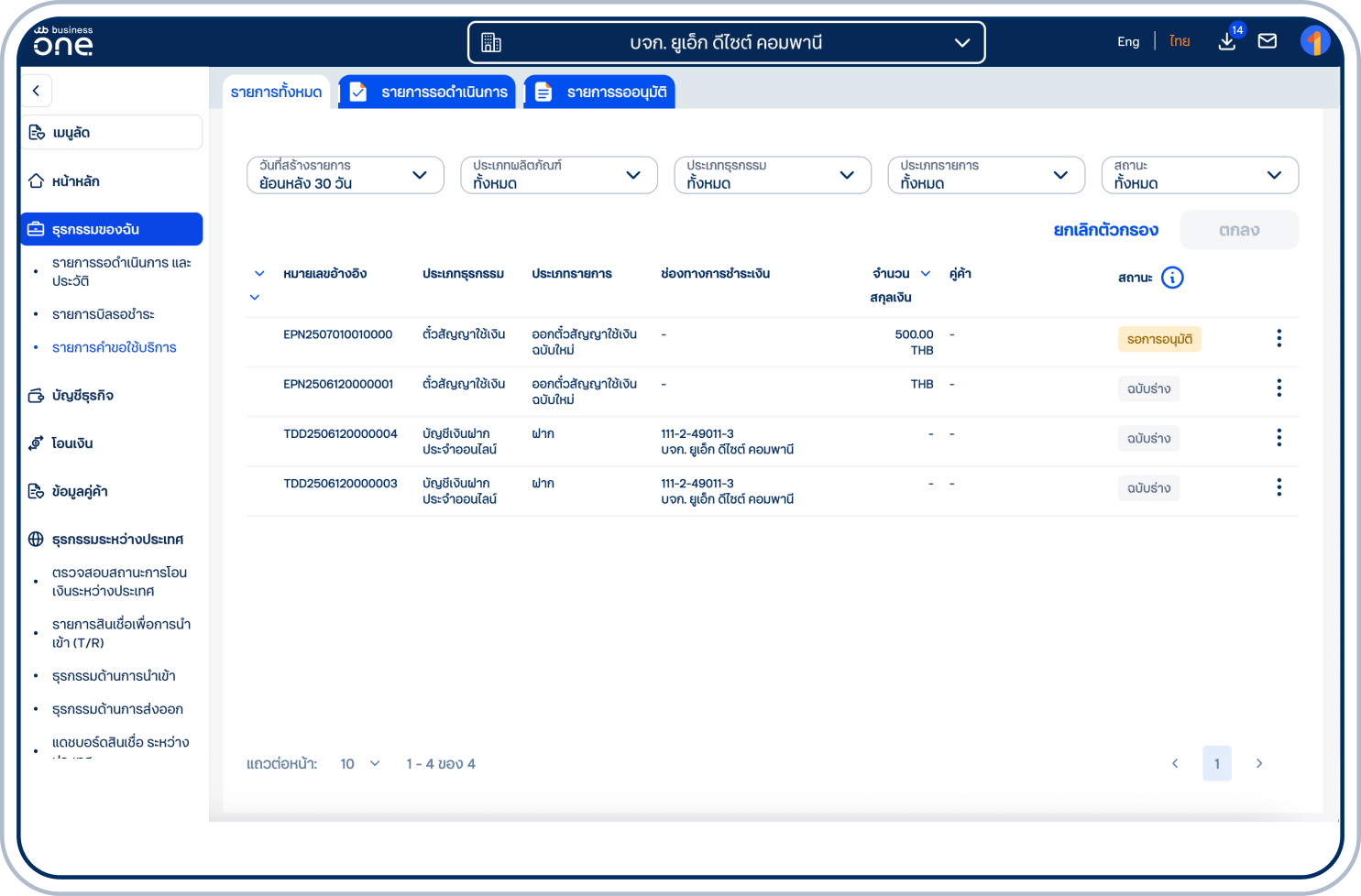Click the 1 - 4 ของ 4 pagination text
Image resolution: width=1361 pixels, height=896 pixels.
coord(441,763)
